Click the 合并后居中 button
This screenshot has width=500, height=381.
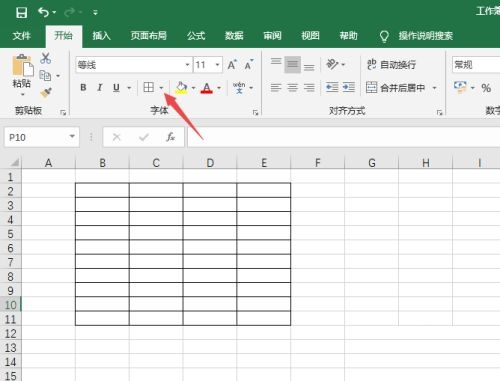(x=396, y=88)
